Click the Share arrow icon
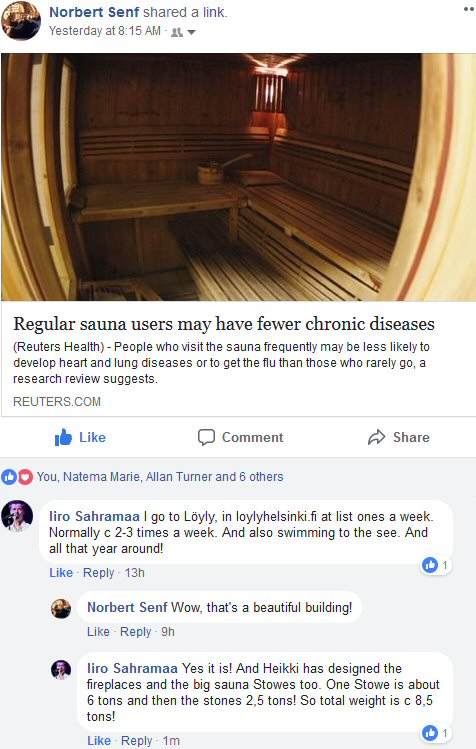 [x=377, y=437]
